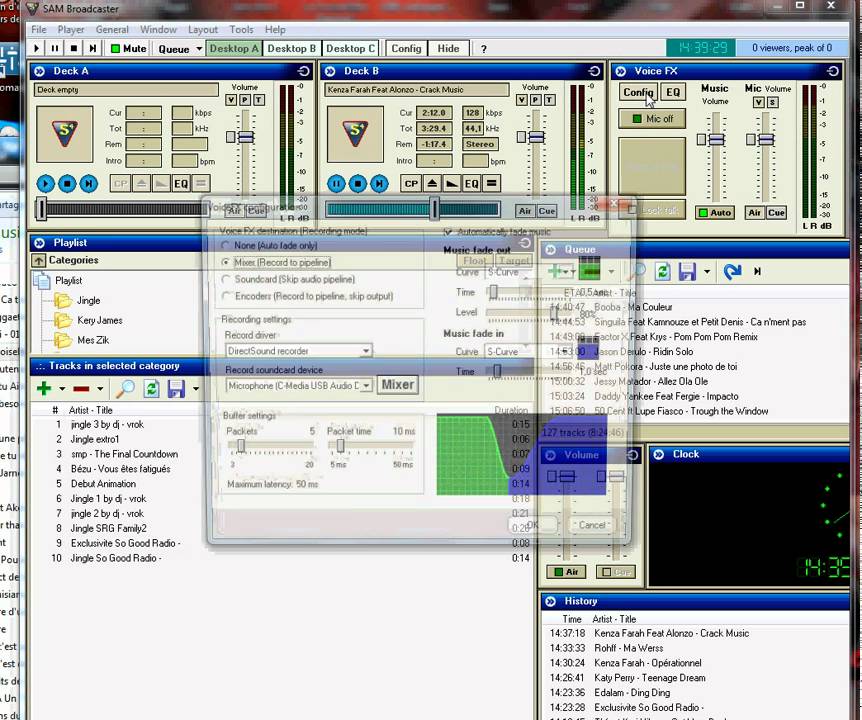The width and height of the screenshot is (862, 720).
Task: Open Voice FX EQ button
Action: [673, 92]
